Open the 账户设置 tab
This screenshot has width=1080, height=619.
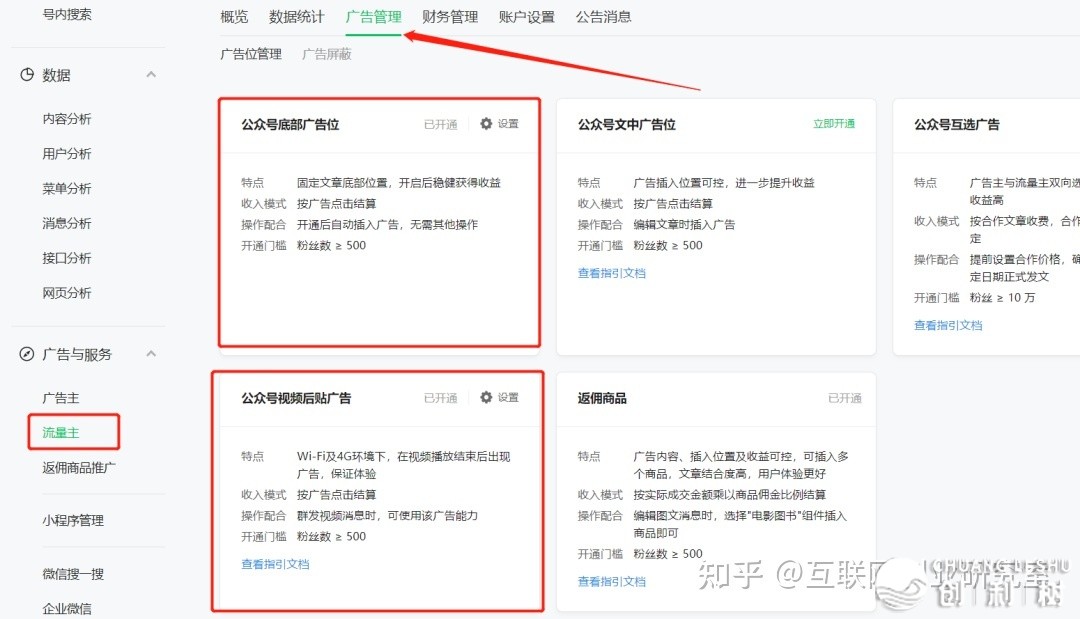pyautogui.click(x=526, y=17)
